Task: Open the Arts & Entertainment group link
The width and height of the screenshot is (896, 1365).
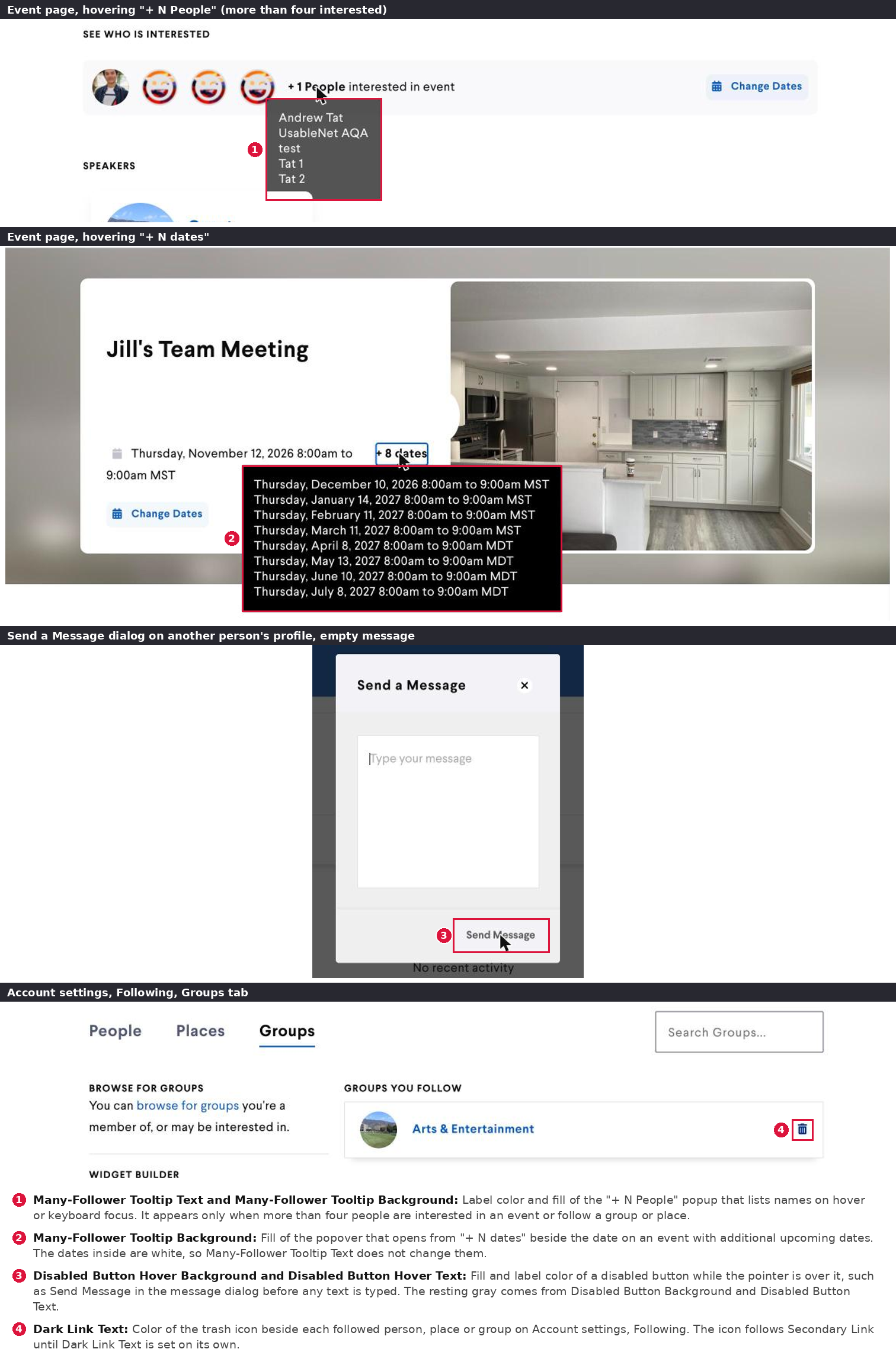Action: (x=473, y=1129)
